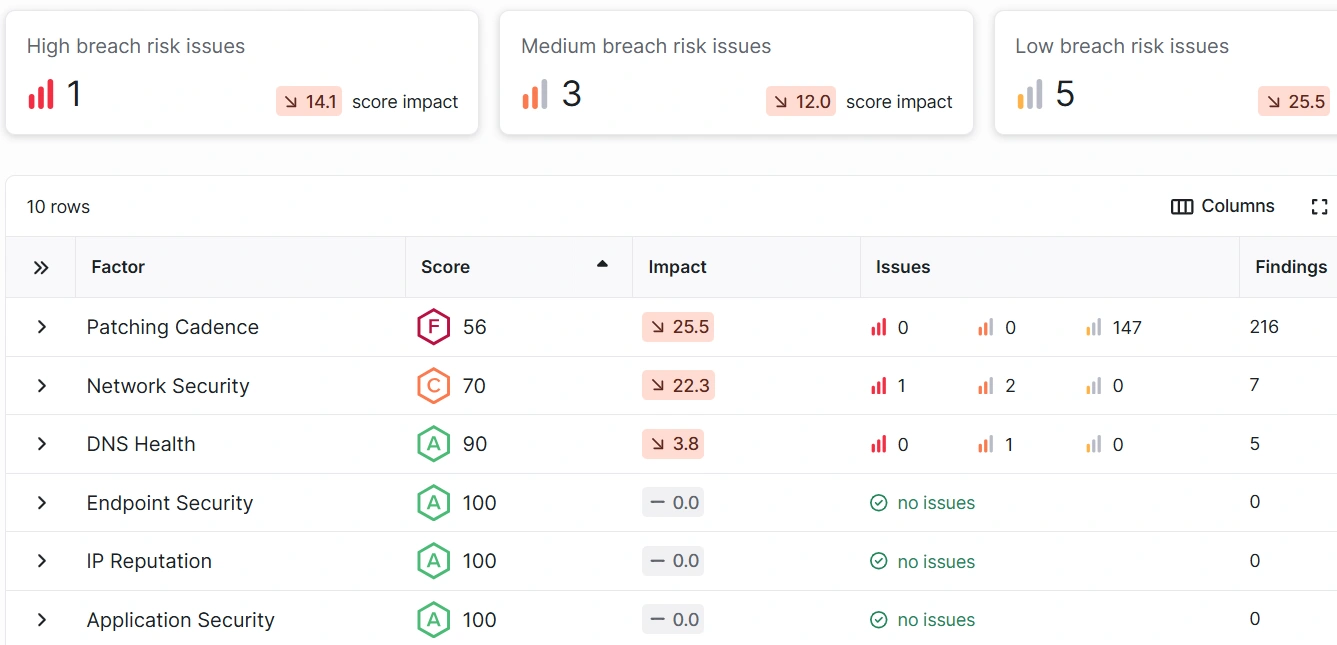Expand the Patching Cadence row
This screenshot has height=645, width=1337.
[42, 327]
